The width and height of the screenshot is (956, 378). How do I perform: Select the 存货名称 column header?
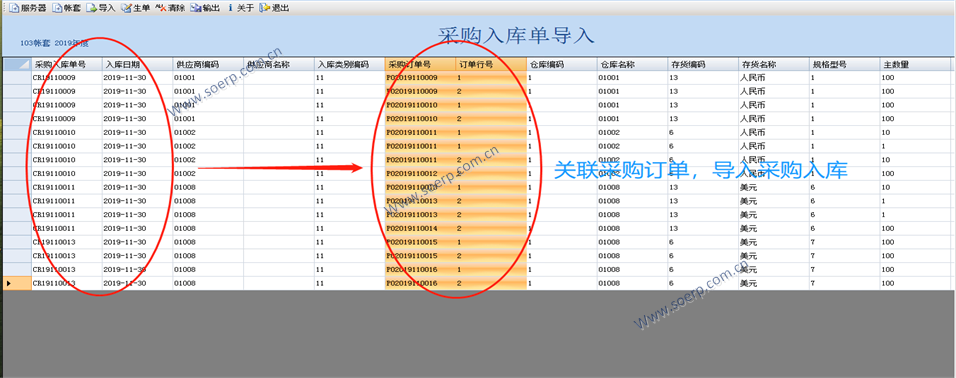[x=774, y=64]
